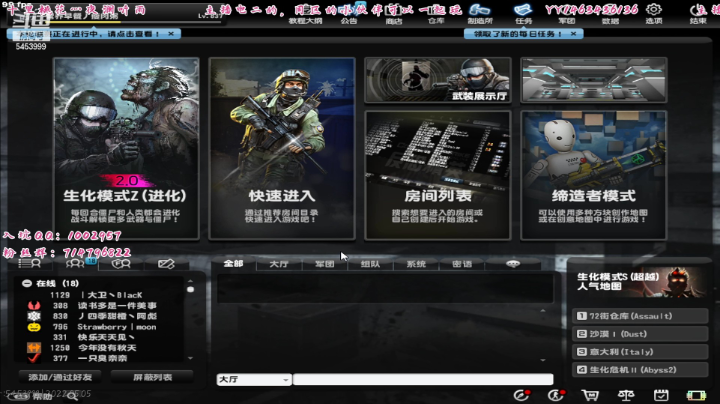720x404 pixels.
Task: Switch chat to the 军团 tab
Action: pyautogui.click(x=325, y=264)
